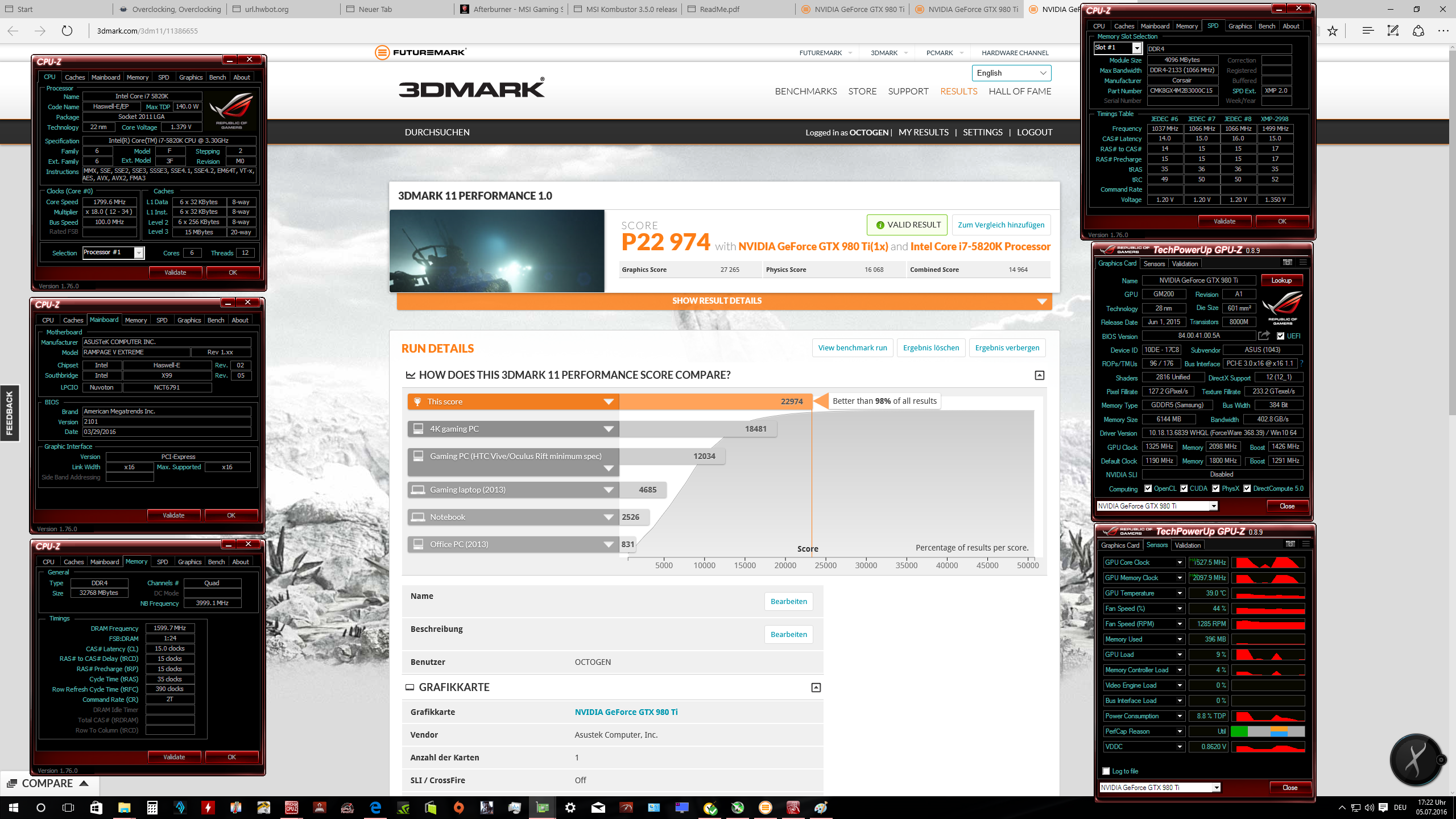Launch Calculator from the taskbar

[x=152, y=808]
